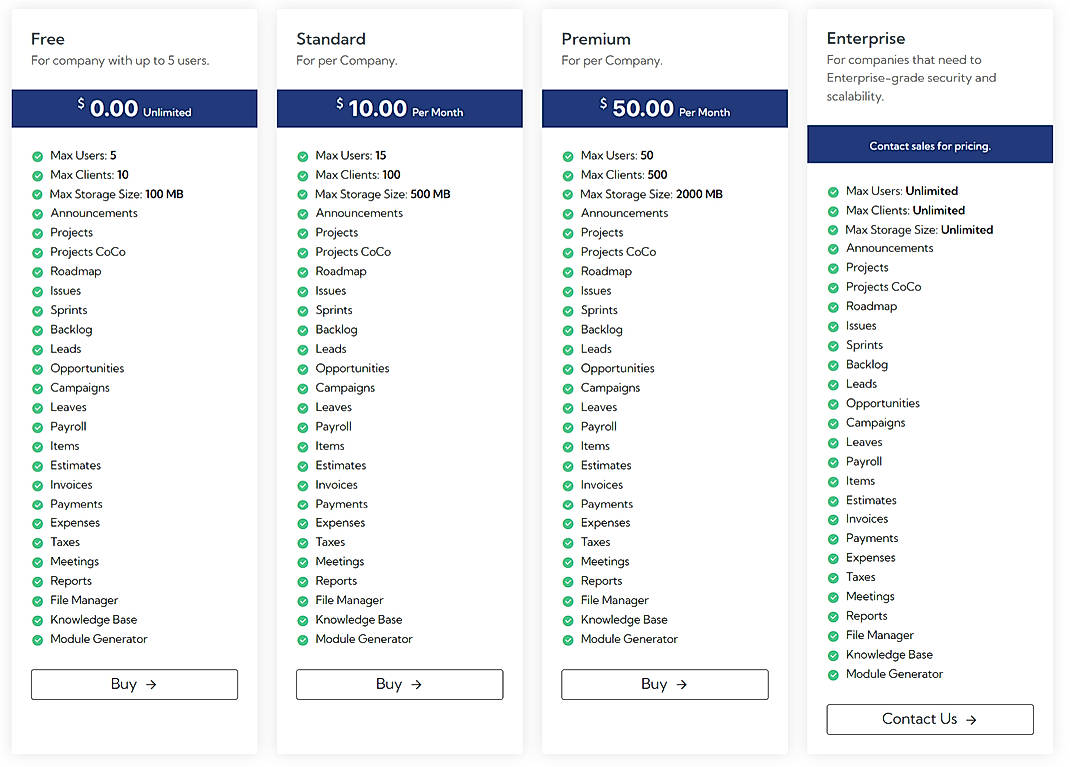Image resolution: width=1070 pixels, height=767 pixels.
Task: Click the Buy button on the Standard plan
Action: pyautogui.click(x=399, y=684)
